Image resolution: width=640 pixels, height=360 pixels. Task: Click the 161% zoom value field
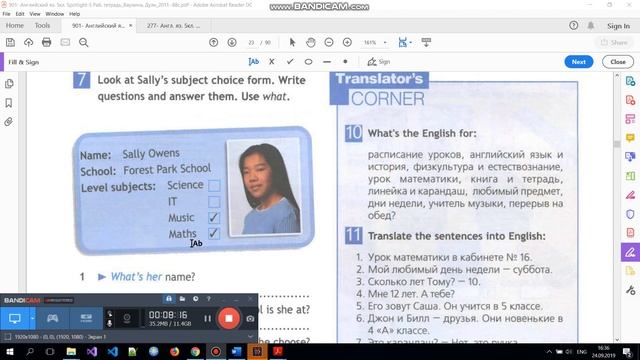(370, 42)
